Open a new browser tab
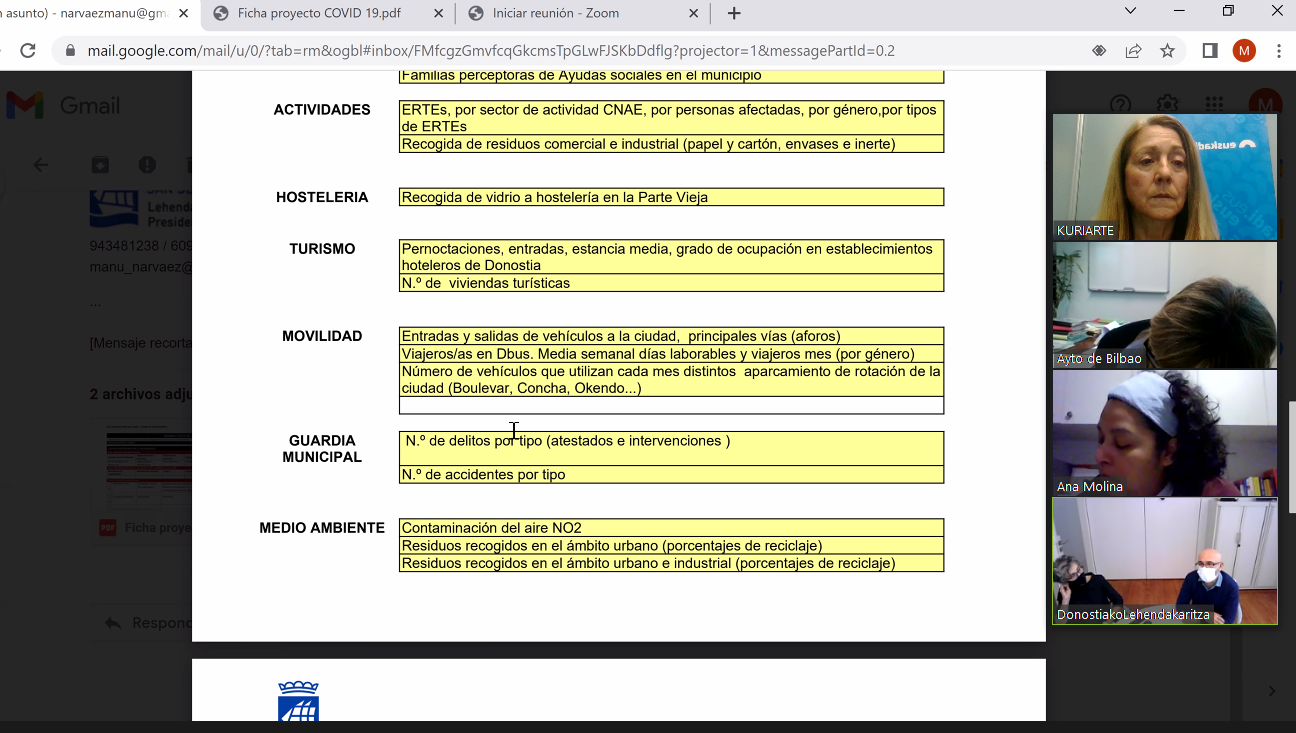Viewport: 1296px width, 733px height. click(734, 13)
